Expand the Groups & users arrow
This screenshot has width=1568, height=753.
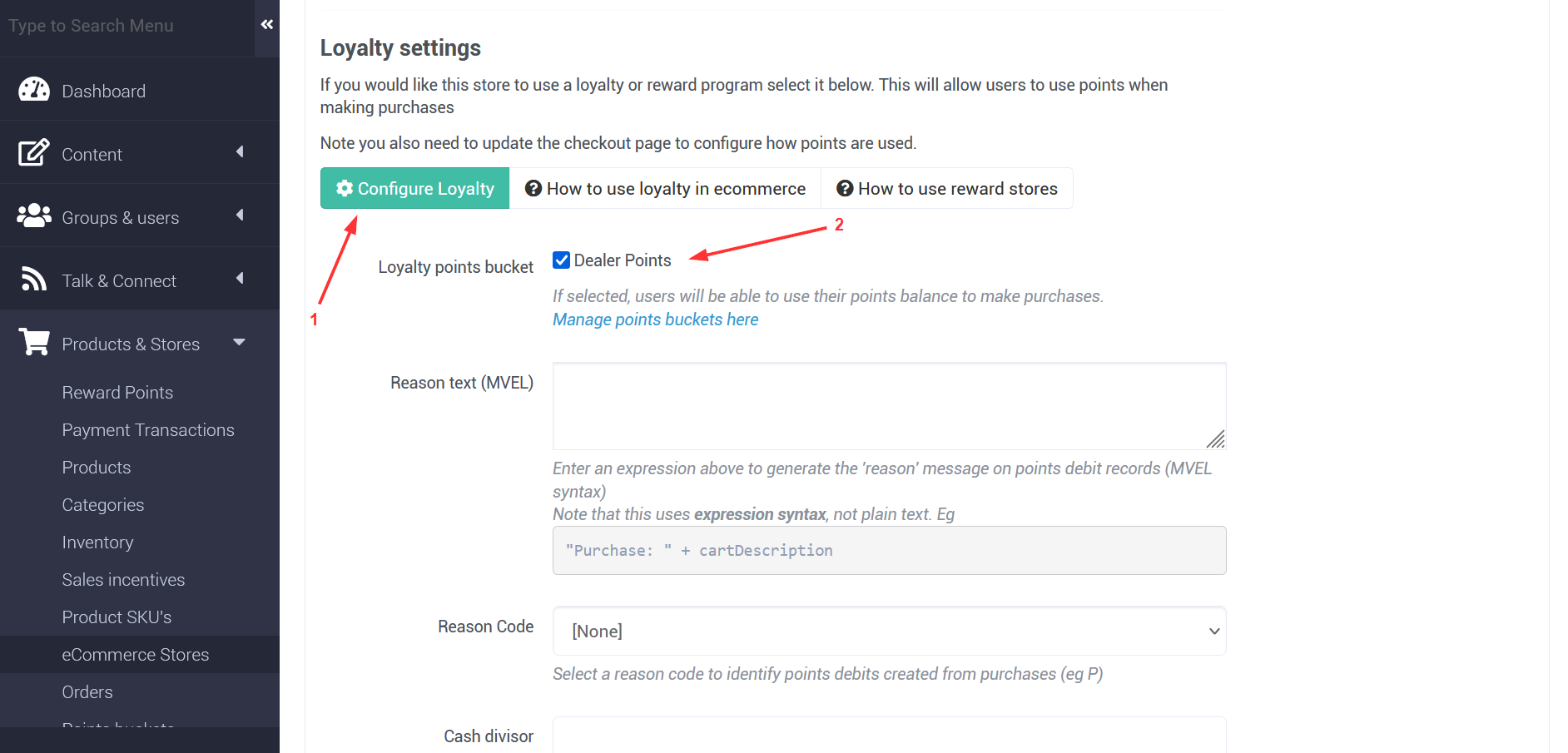tap(240, 215)
